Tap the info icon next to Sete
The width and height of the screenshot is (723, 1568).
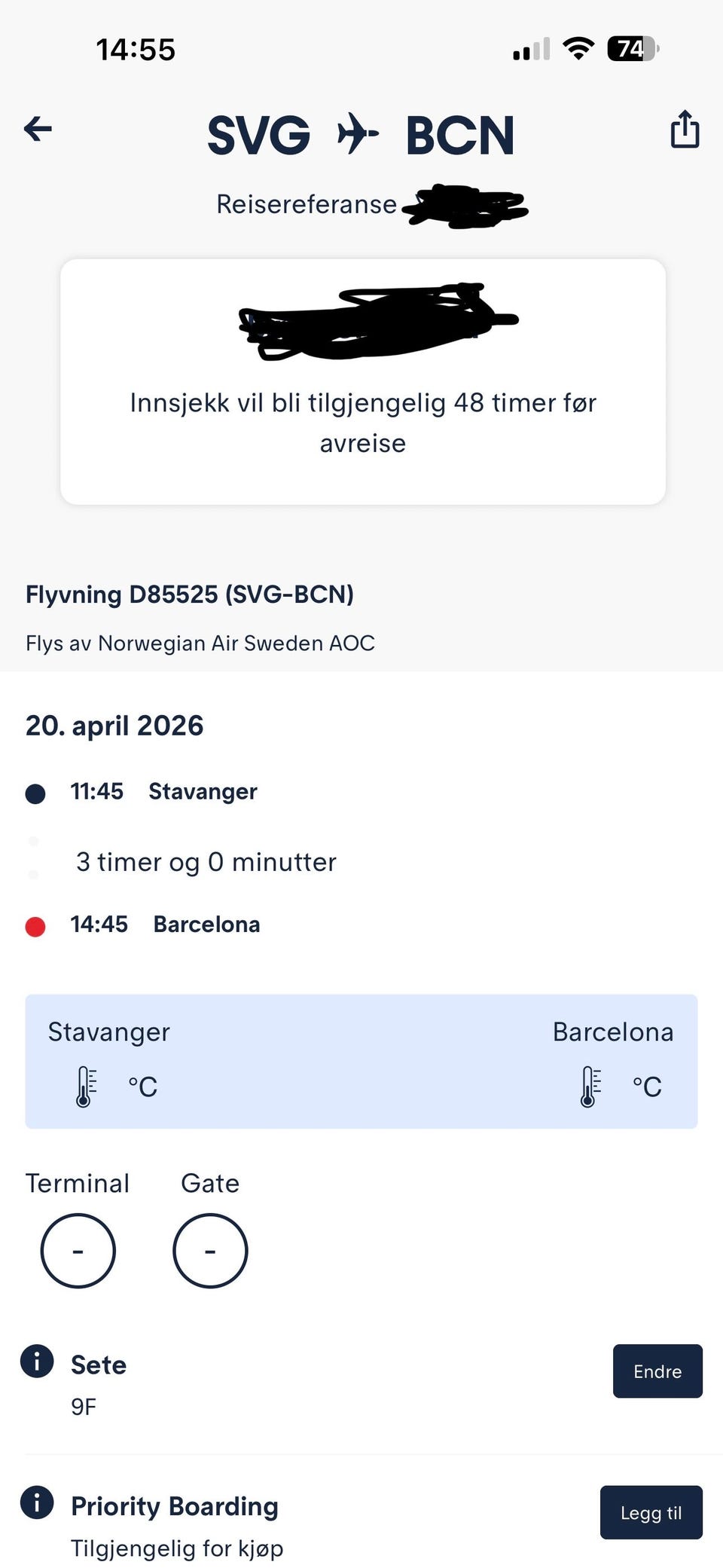pos(37,1361)
